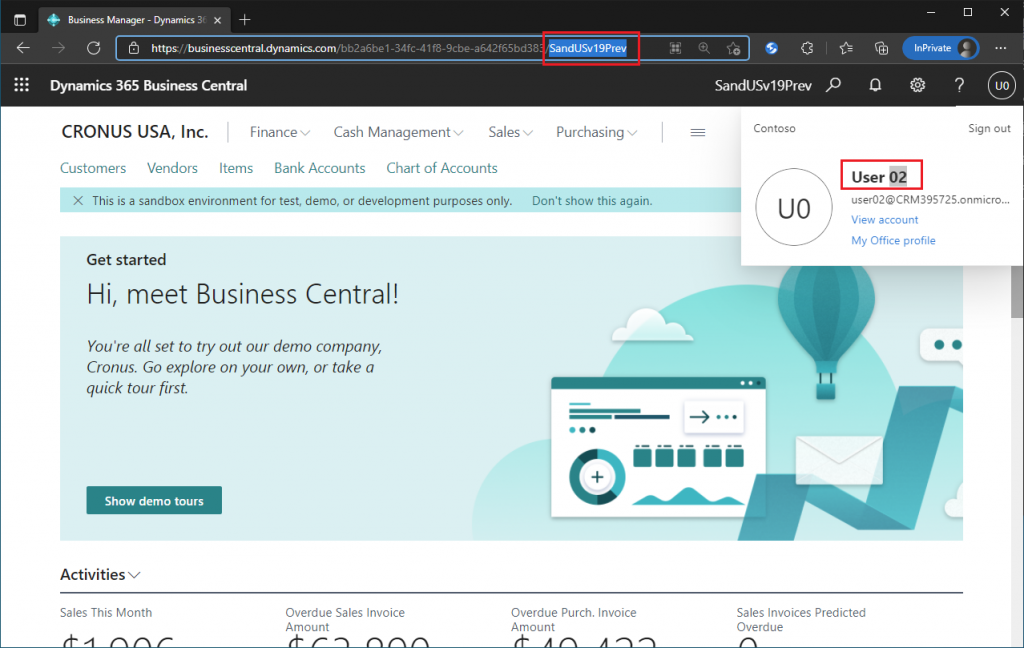This screenshot has width=1024, height=648.
Task: Close the Business Manager tab
Action: point(217,20)
